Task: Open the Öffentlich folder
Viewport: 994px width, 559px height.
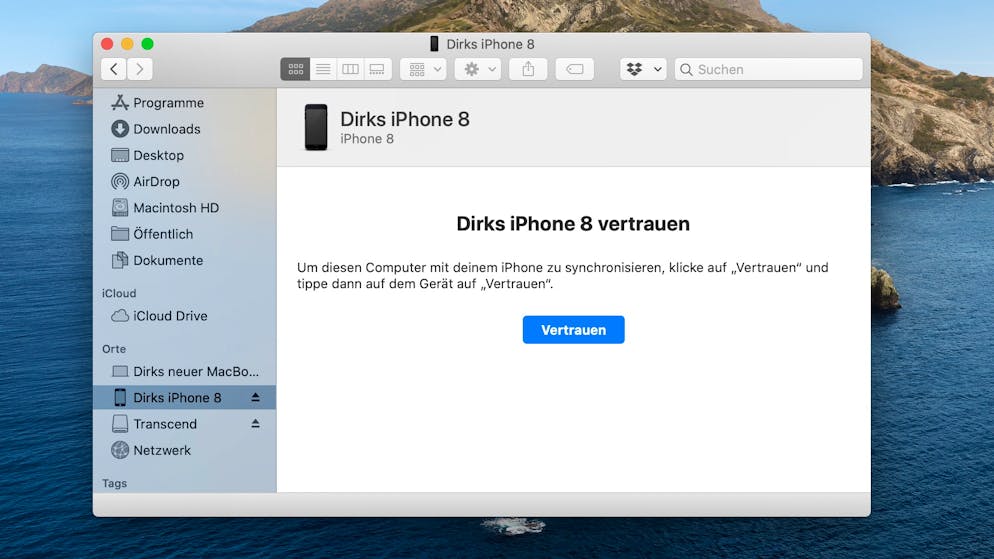Action: (184, 234)
